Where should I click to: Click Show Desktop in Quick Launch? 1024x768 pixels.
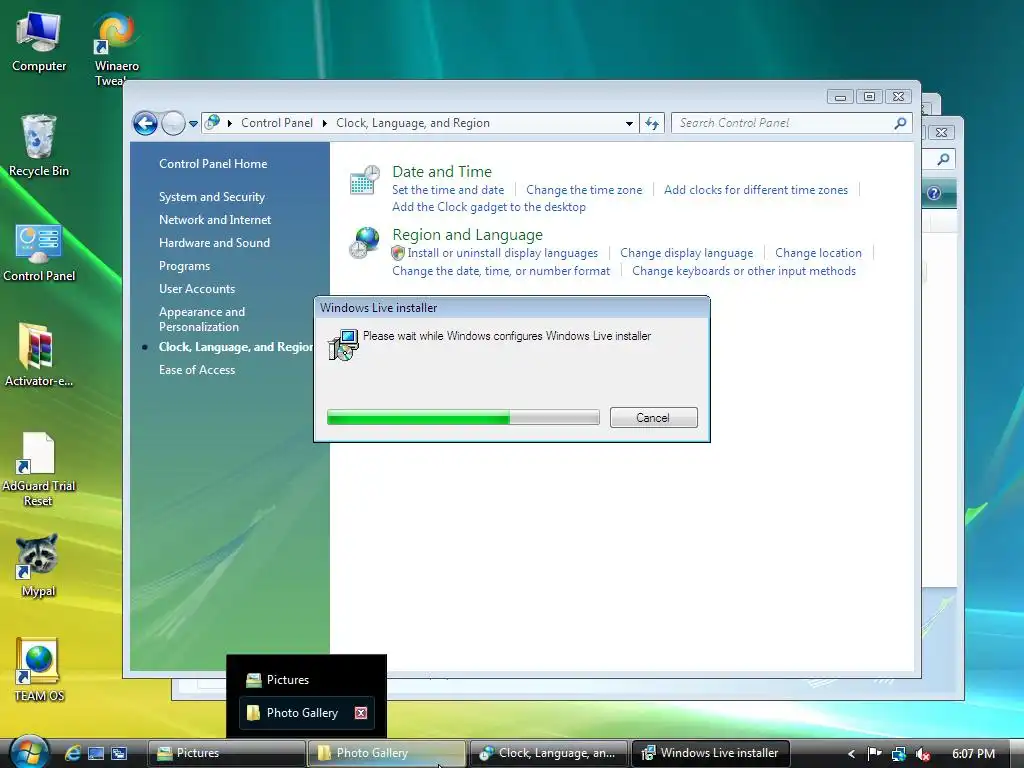pyautogui.click(x=96, y=753)
